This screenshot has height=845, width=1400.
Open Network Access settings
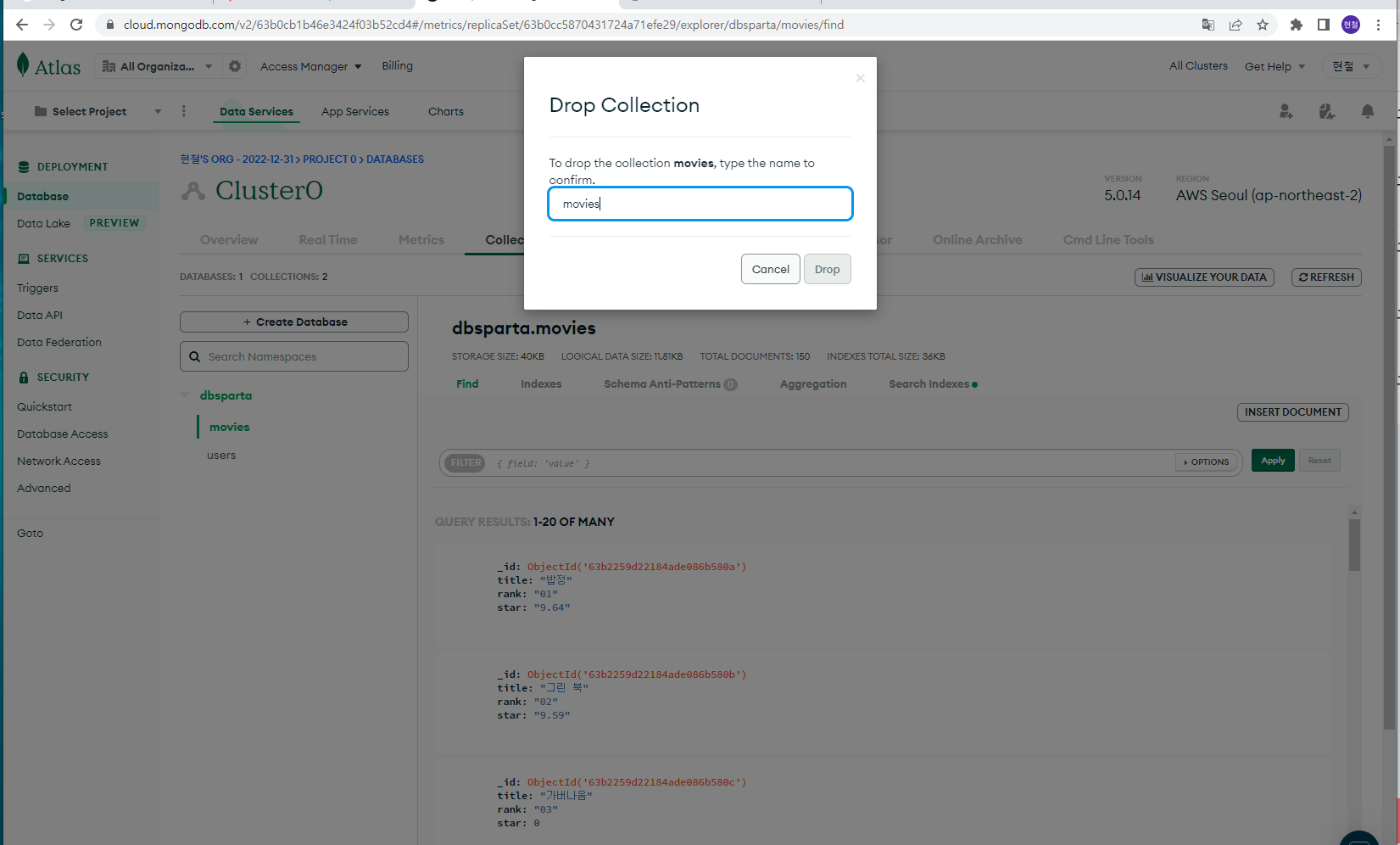click(x=59, y=461)
